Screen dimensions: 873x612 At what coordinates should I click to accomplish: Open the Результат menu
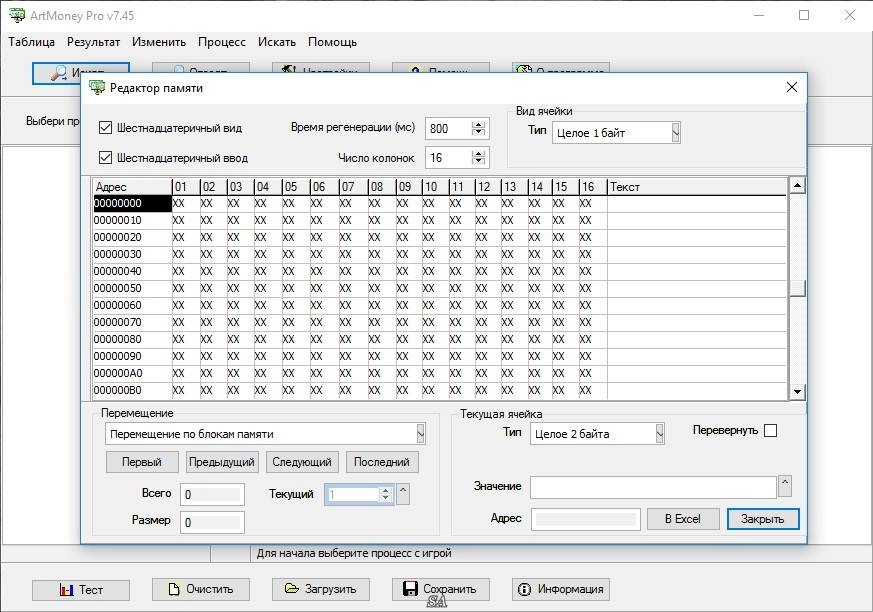[94, 42]
